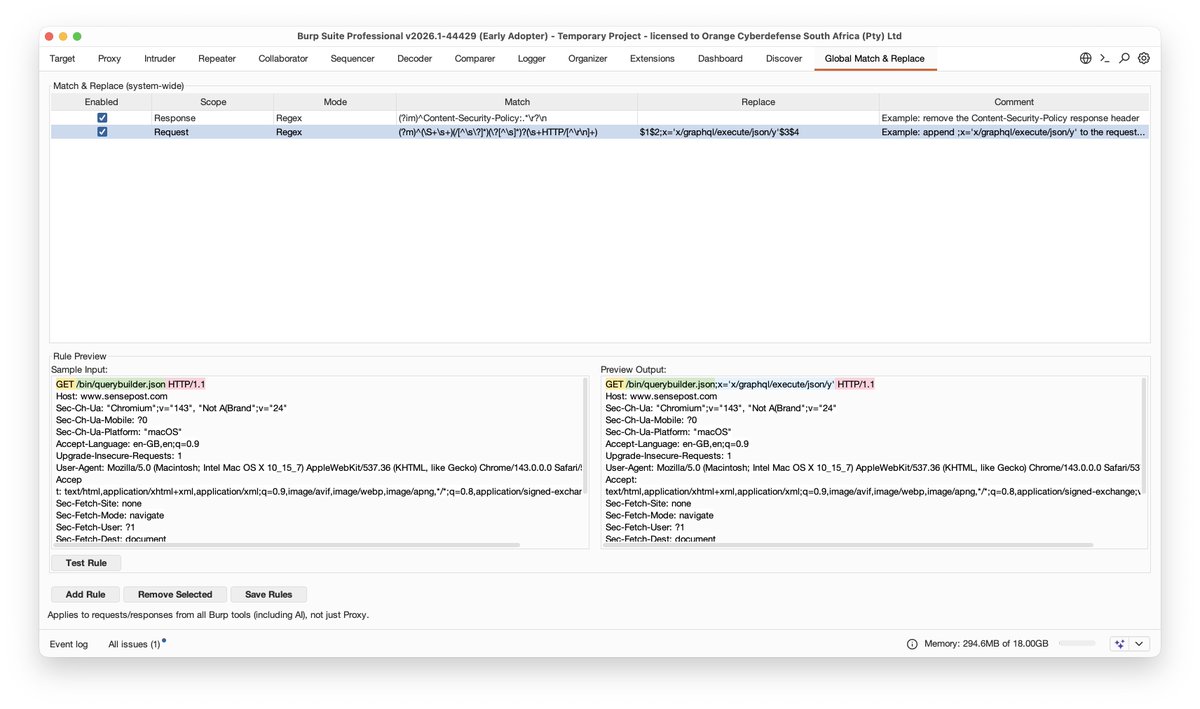This screenshot has height=709, width=1200.
Task: Open the Repeater tab
Action: pyautogui.click(x=217, y=59)
